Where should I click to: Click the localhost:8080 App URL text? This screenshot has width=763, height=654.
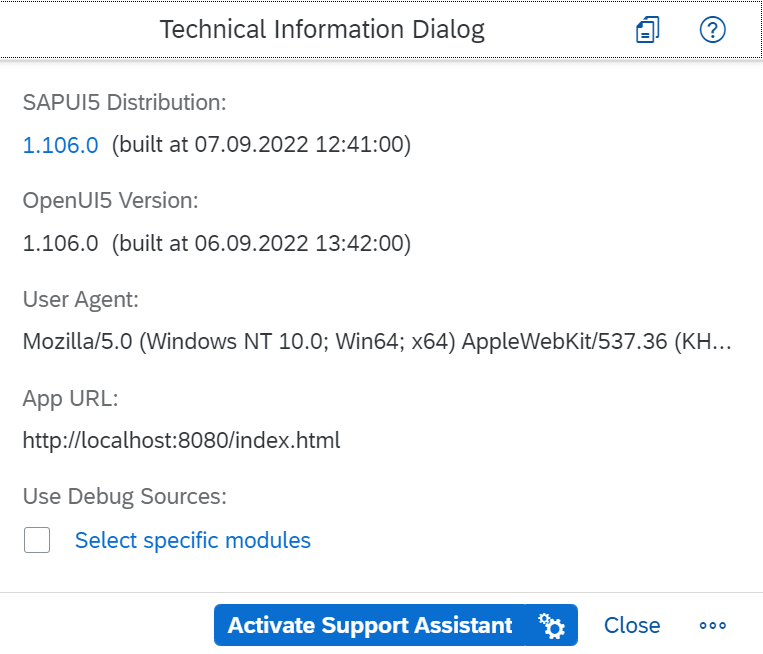[x=182, y=440]
